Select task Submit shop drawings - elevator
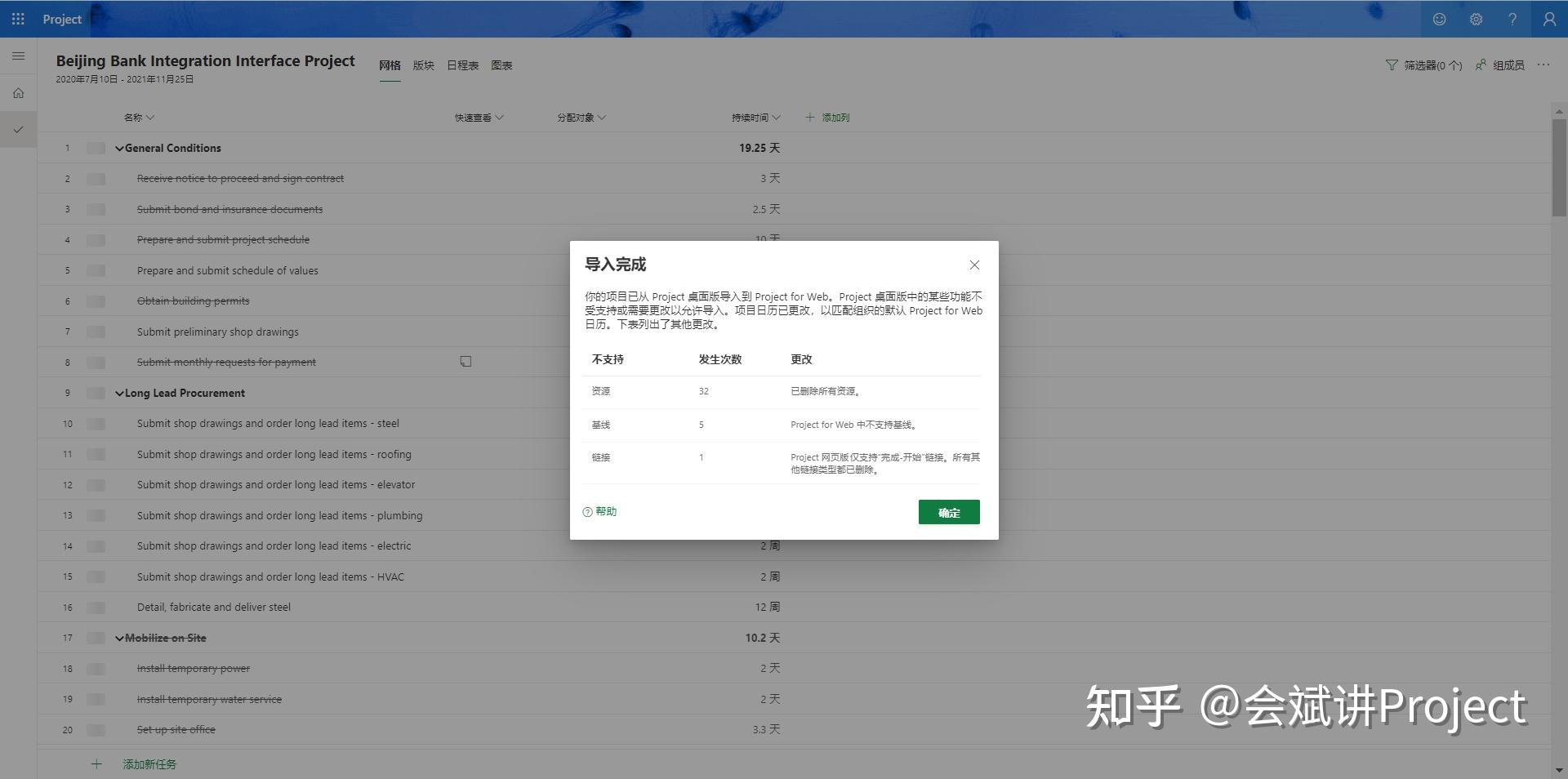The height and width of the screenshot is (779, 1568). tap(276, 485)
